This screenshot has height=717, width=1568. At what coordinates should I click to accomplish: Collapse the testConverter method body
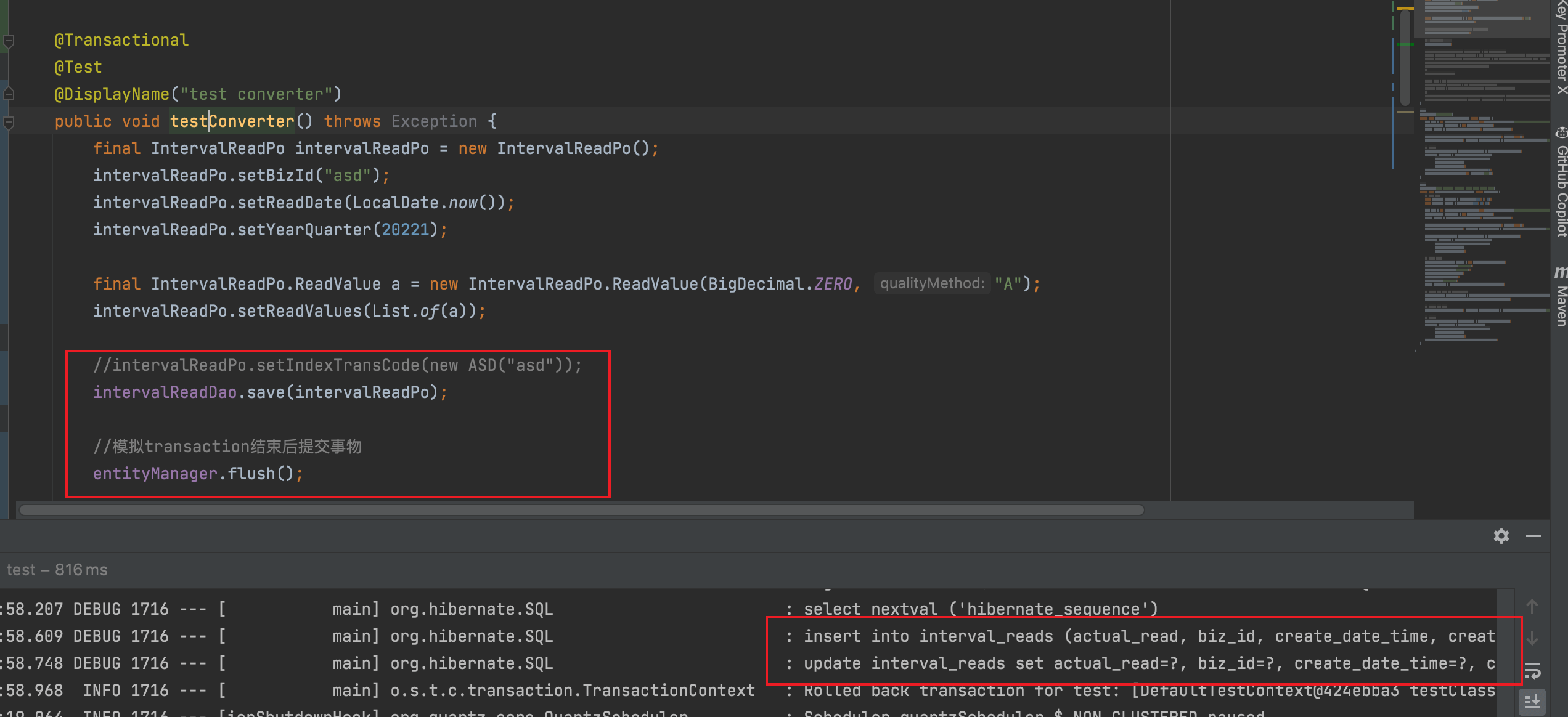pyautogui.click(x=9, y=122)
